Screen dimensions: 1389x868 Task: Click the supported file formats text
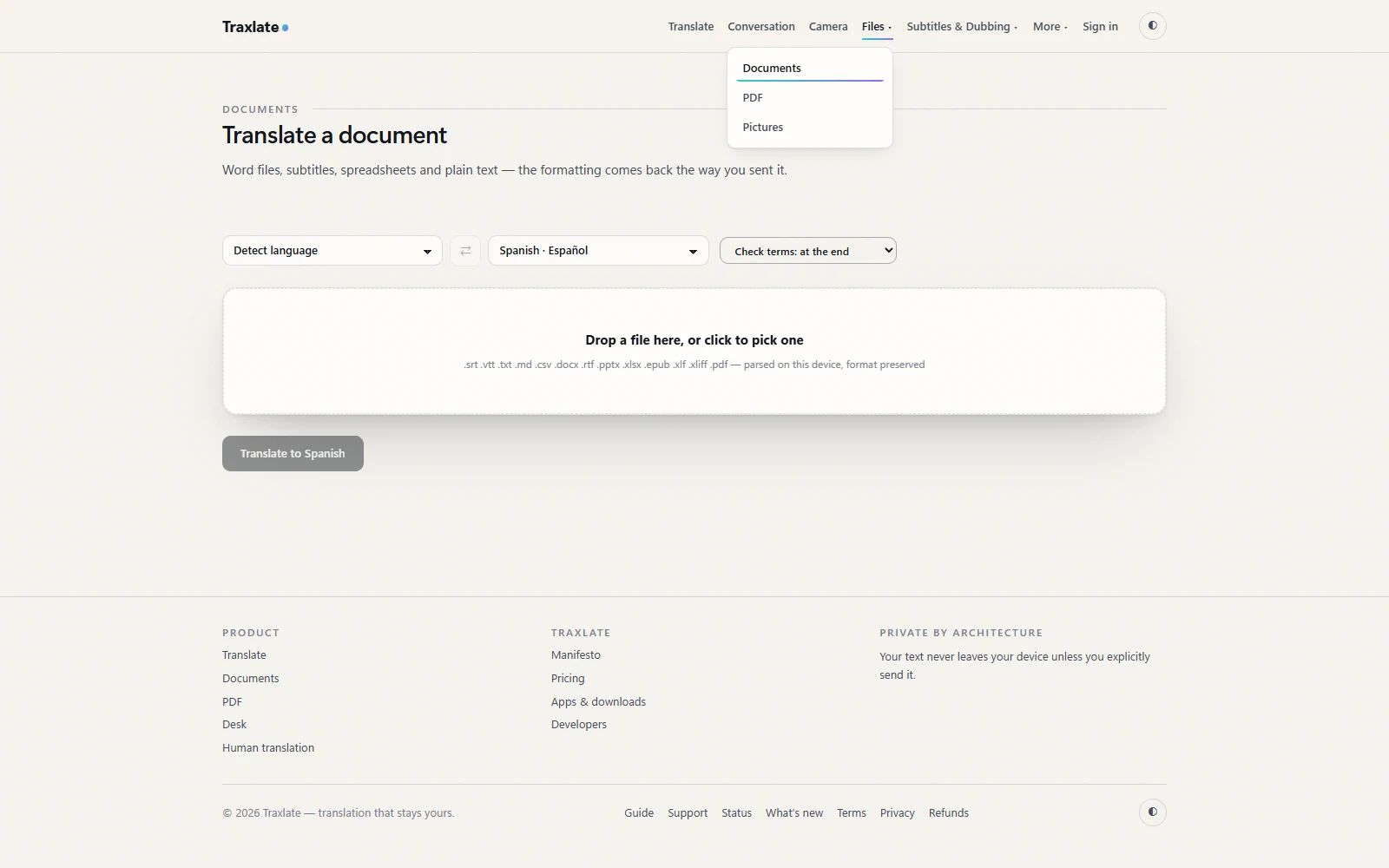[694, 365]
